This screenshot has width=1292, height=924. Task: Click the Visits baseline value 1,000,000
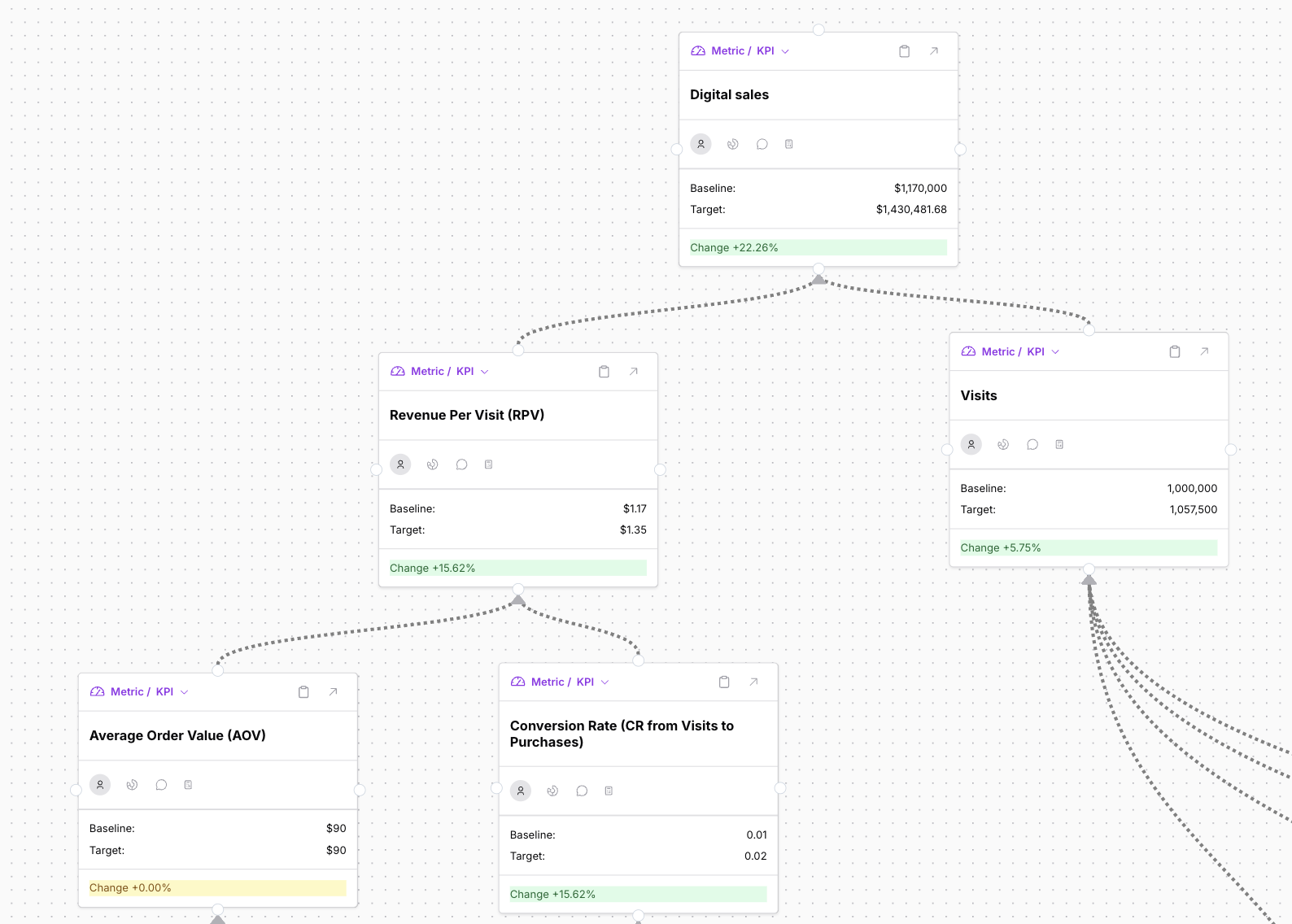tap(1192, 489)
